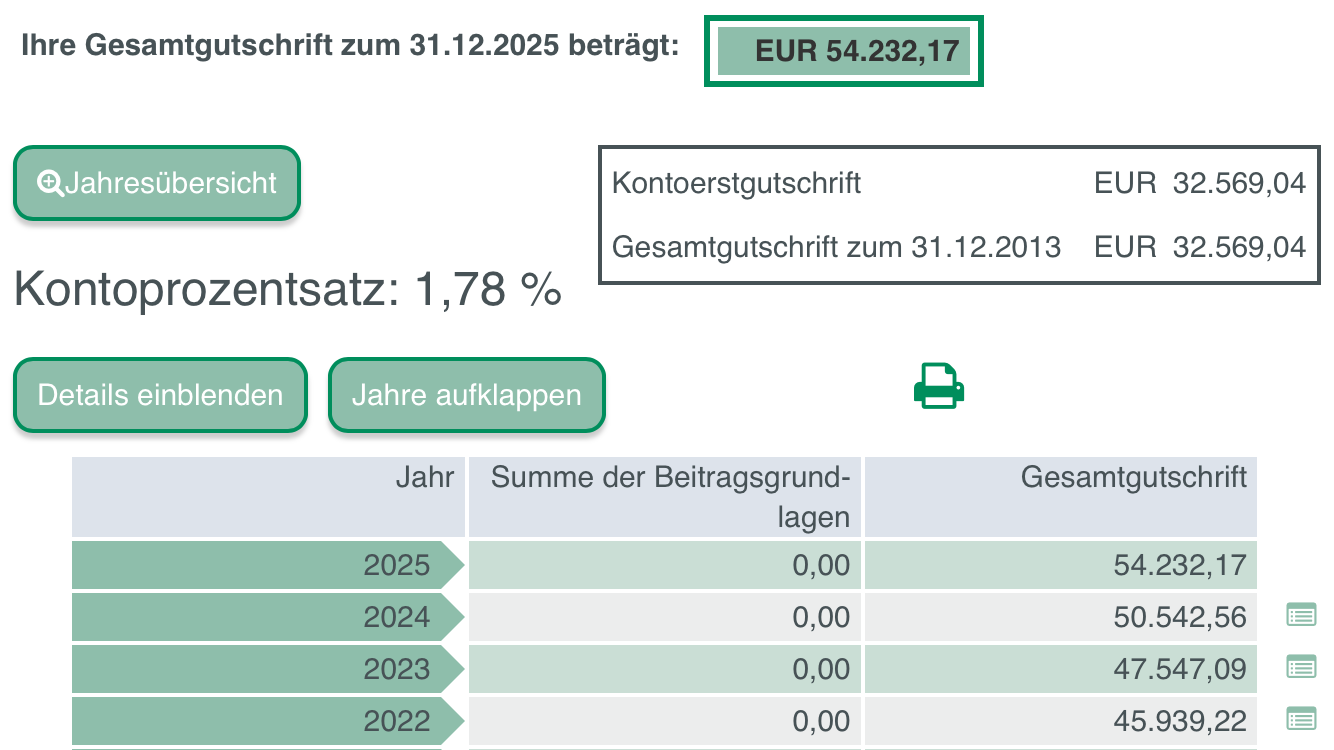Expand the 2023 year row
This screenshot has width=1334, height=750.
click(x=268, y=669)
